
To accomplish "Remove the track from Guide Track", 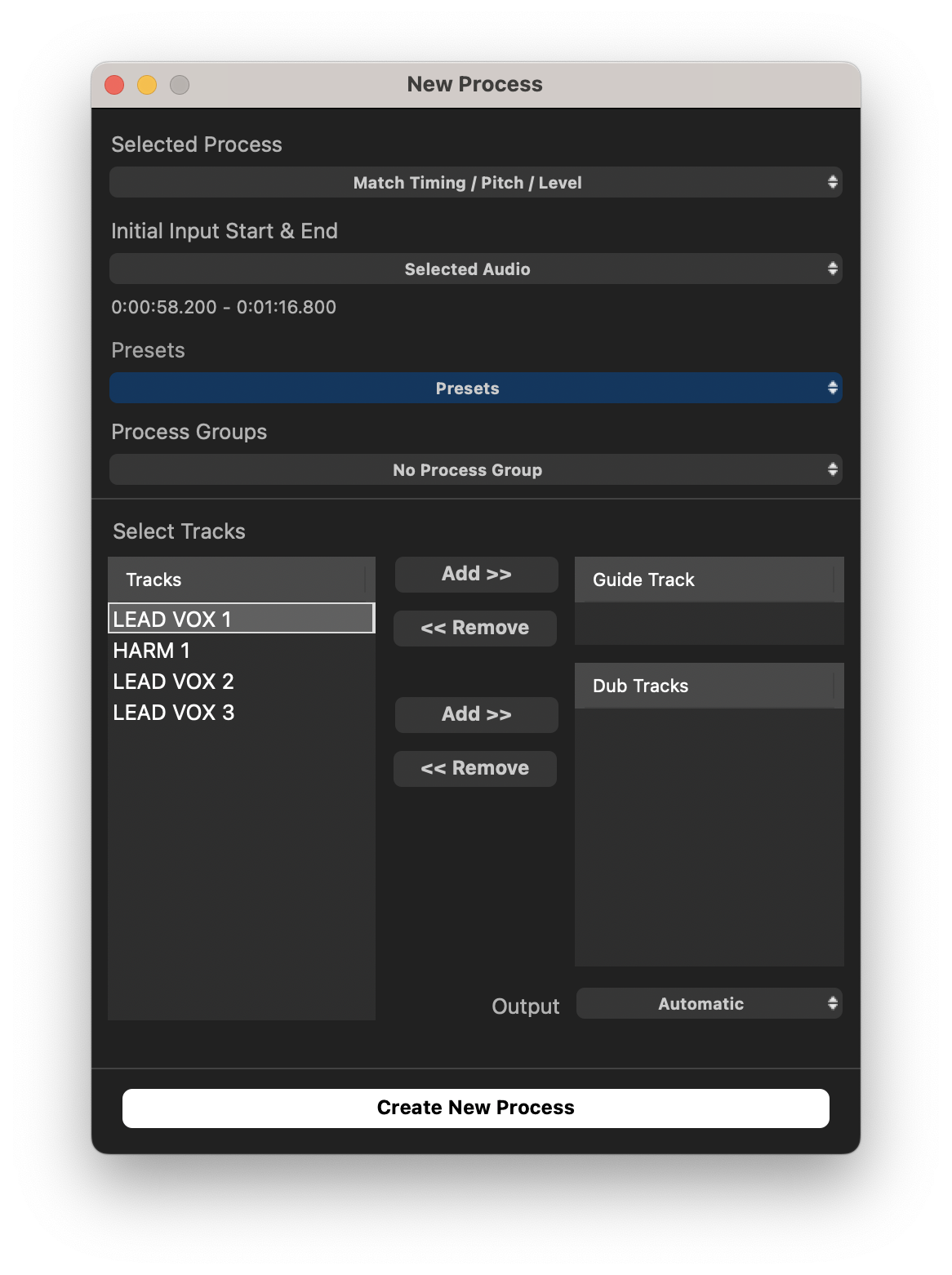I will [x=475, y=629].
